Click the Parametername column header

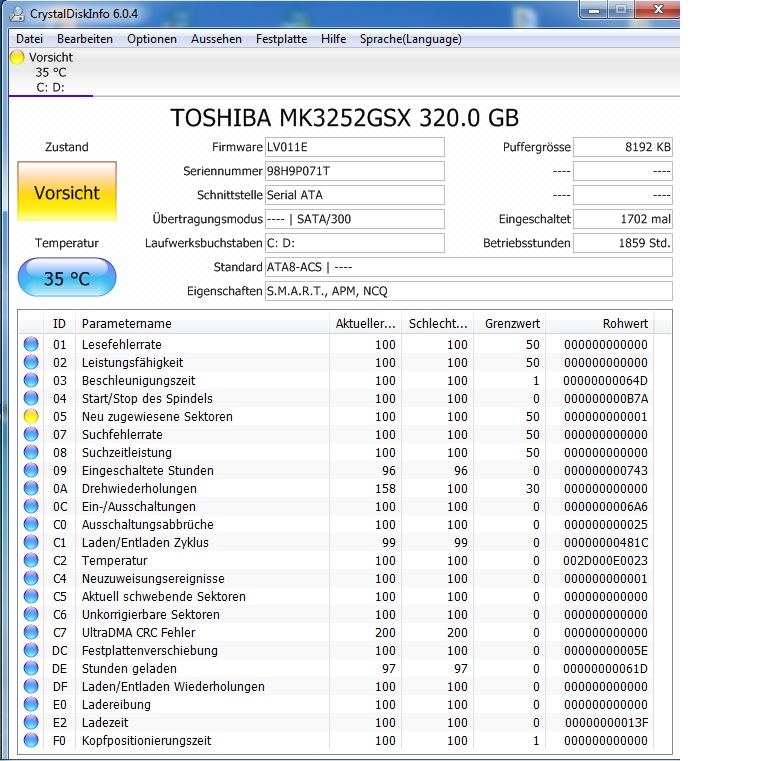coord(202,323)
